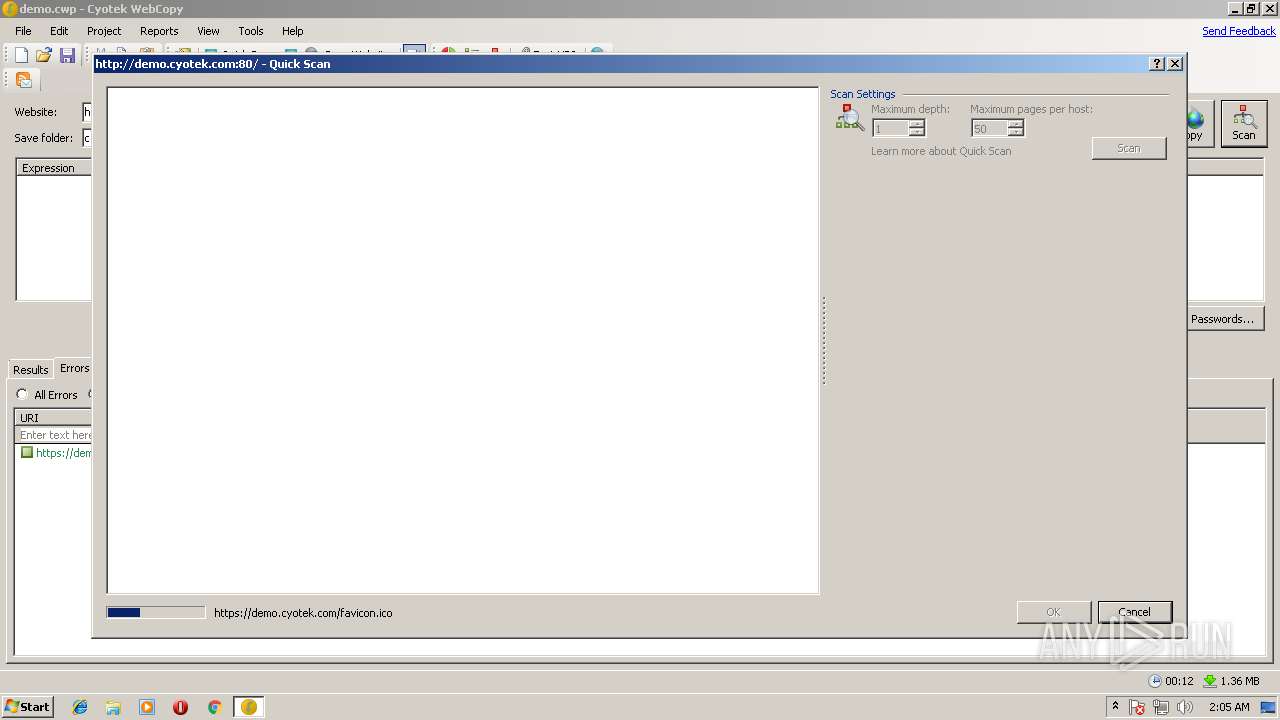Open the Tools menu
Screen dimensions: 1280x720
point(251,31)
